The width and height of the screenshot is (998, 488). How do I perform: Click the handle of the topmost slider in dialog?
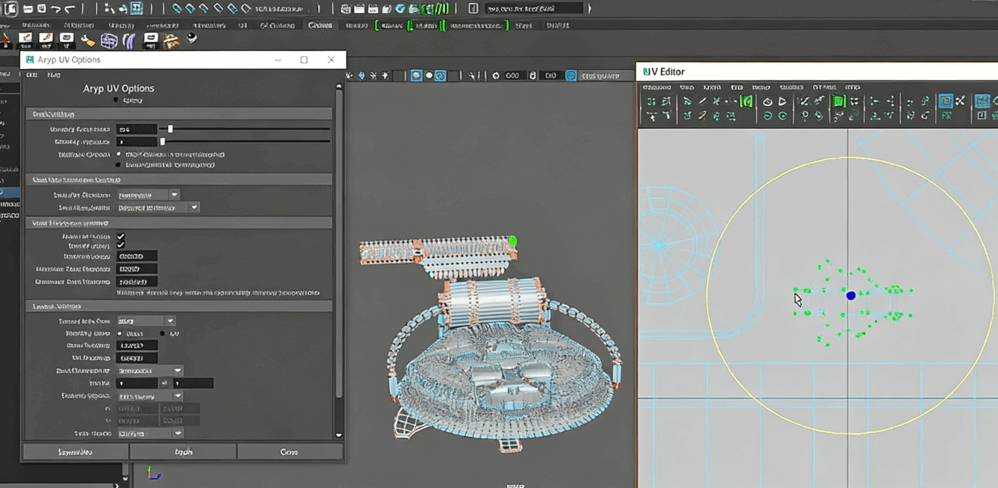(171, 129)
